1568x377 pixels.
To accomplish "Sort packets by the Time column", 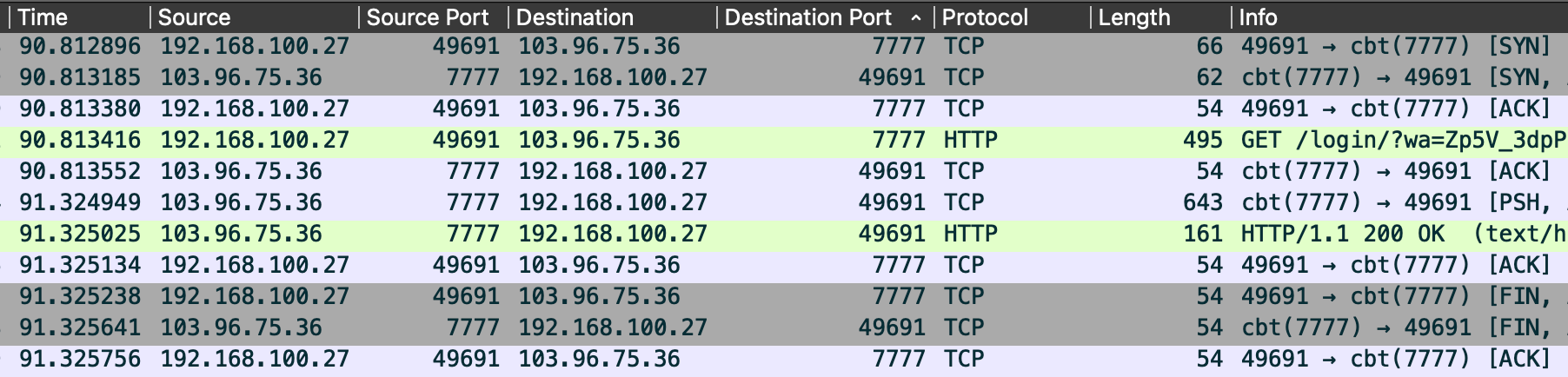I will pyautogui.click(x=43, y=17).
